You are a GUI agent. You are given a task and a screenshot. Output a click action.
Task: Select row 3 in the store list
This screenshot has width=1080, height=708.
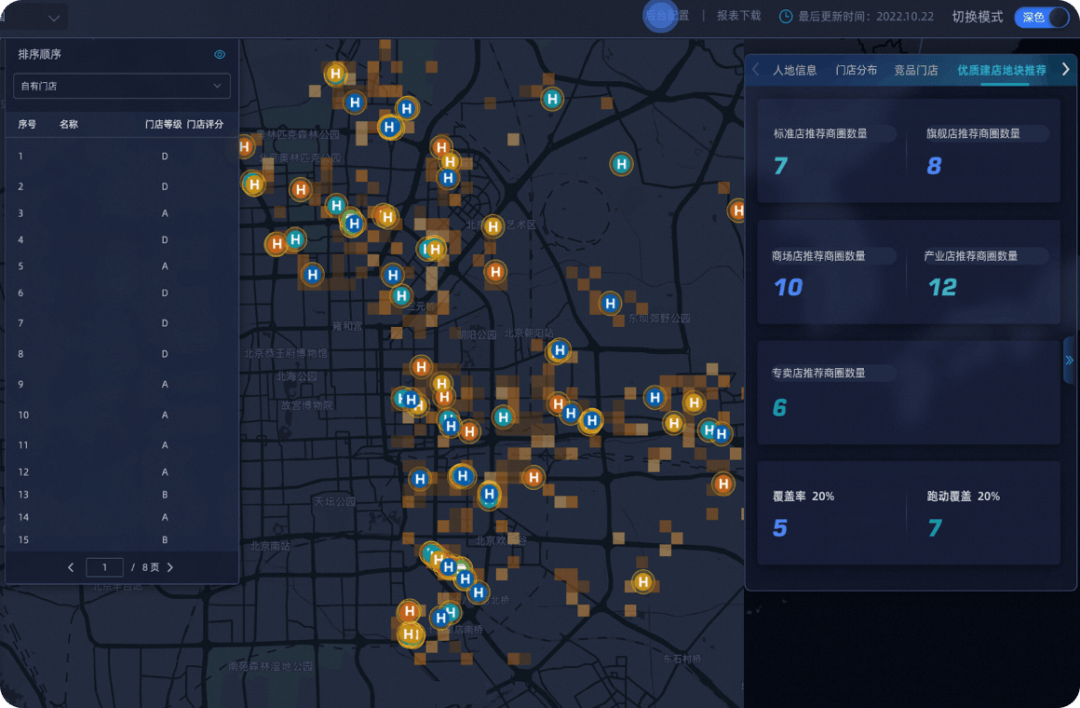120,213
